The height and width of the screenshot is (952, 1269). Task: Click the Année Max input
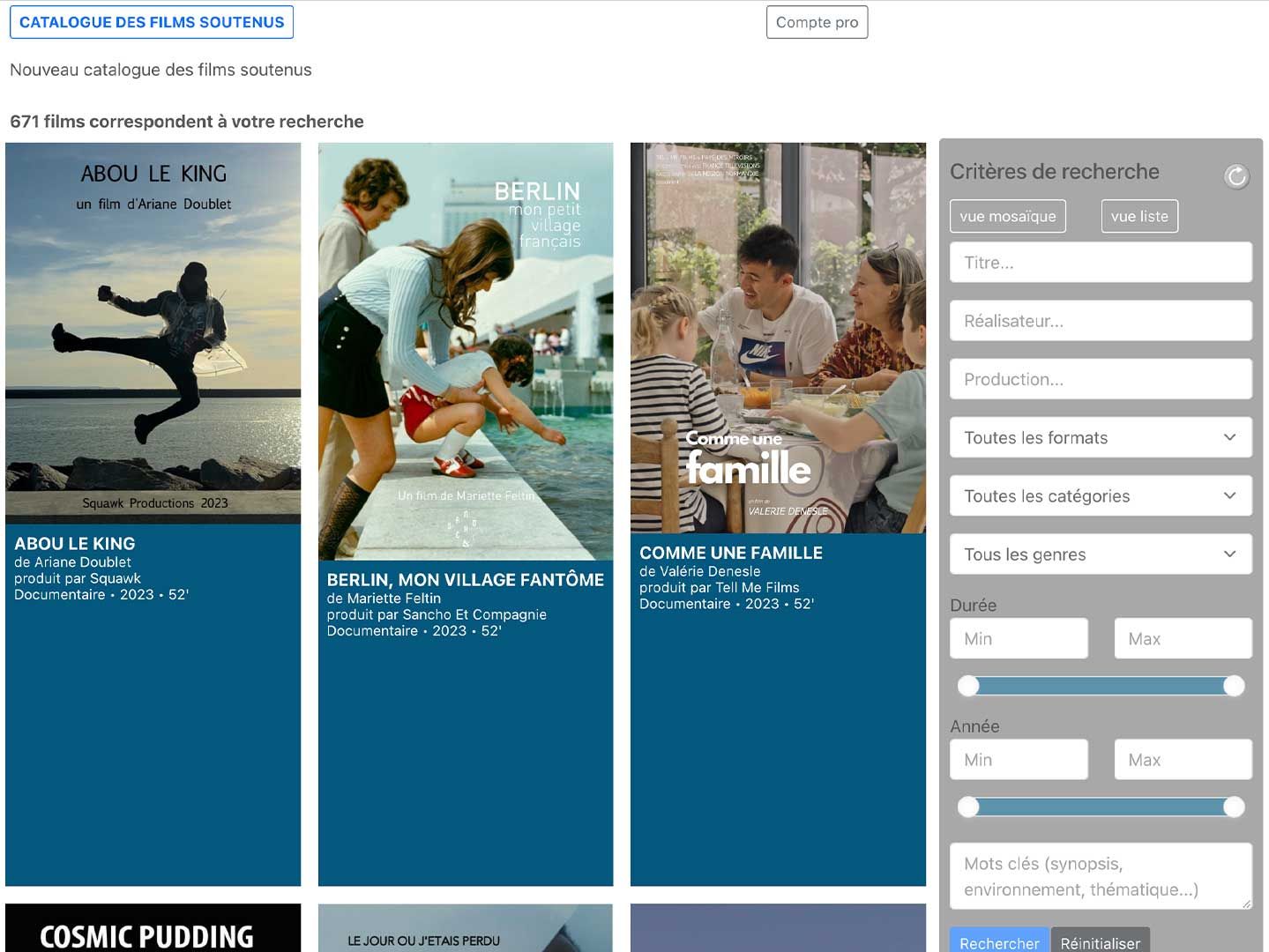pos(1183,760)
